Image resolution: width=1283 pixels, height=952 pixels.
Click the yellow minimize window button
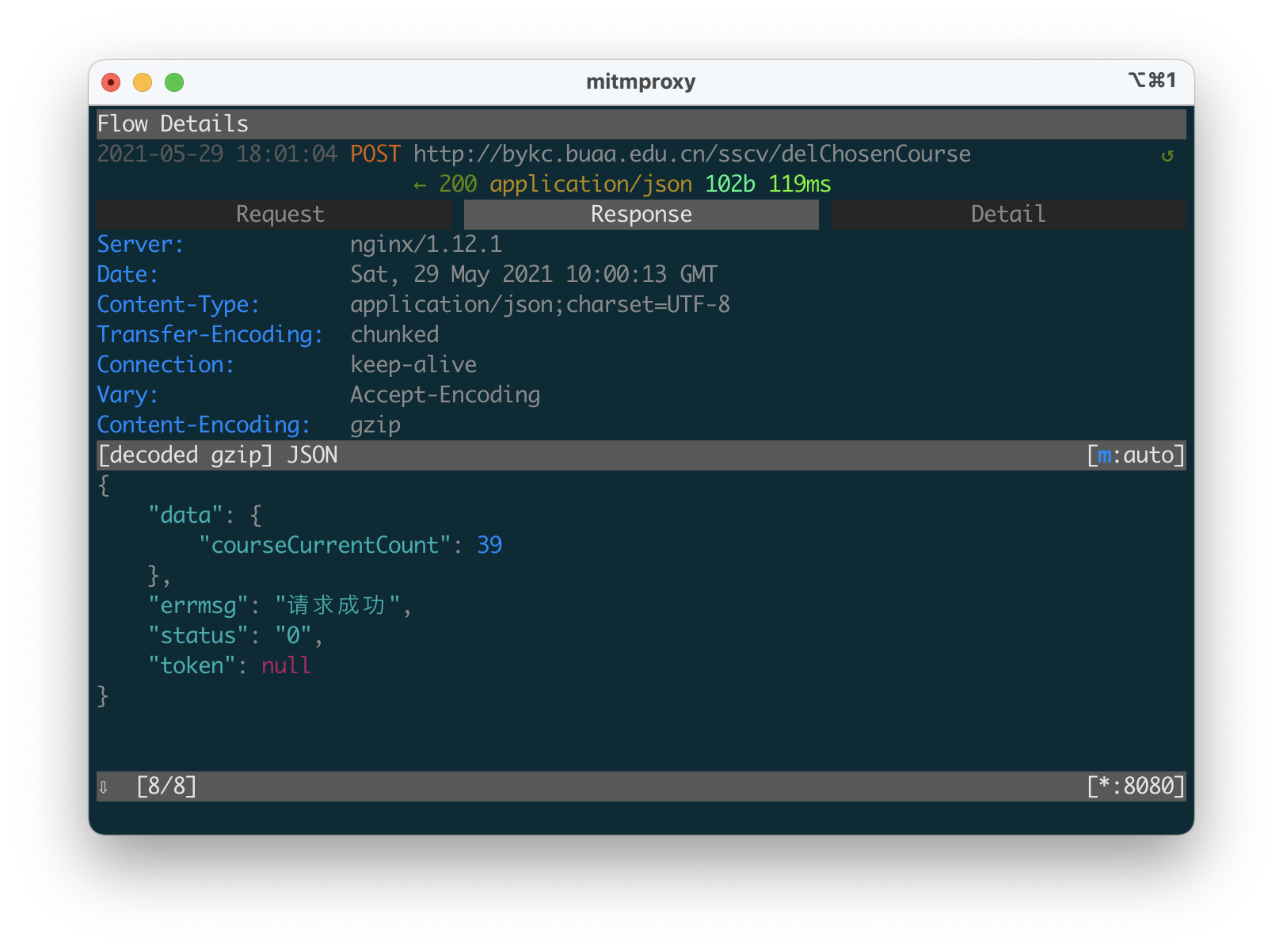tap(143, 82)
